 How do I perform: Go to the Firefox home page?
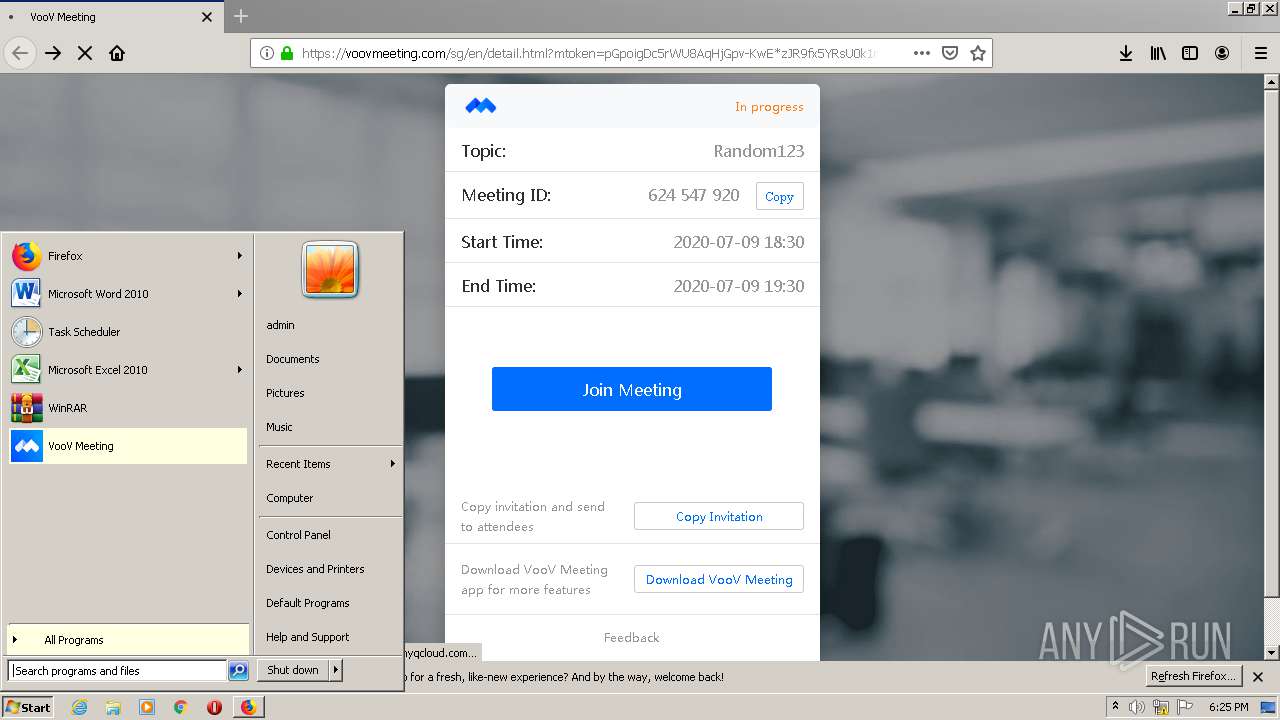coord(117,53)
